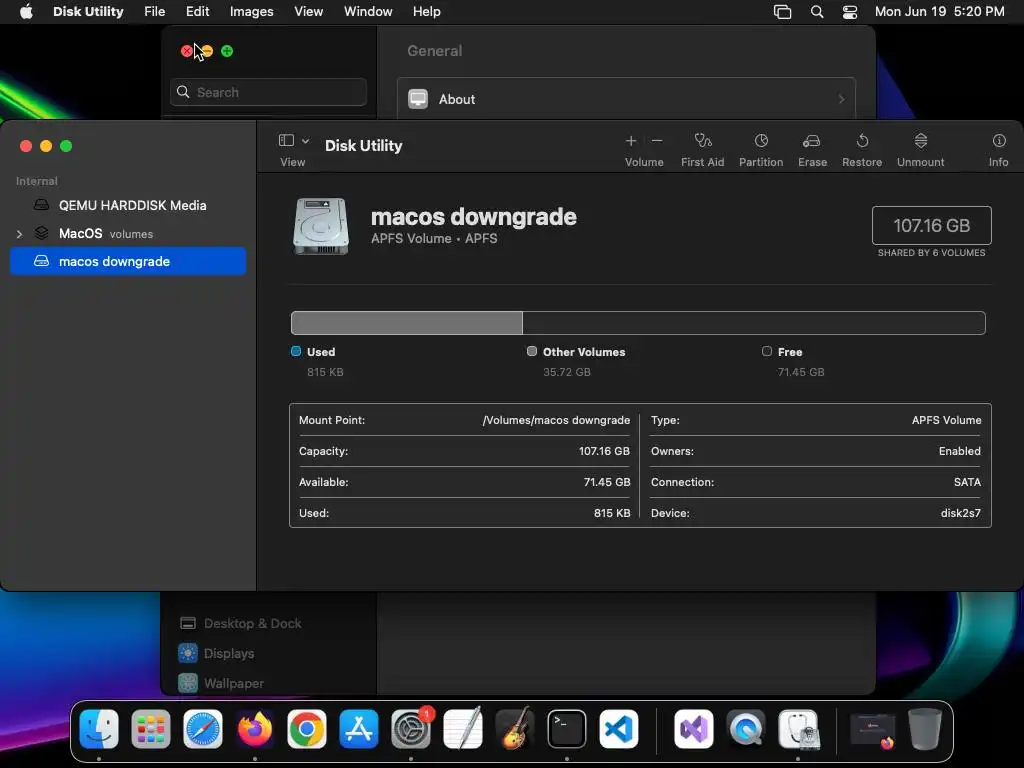The width and height of the screenshot is (1024, 768).
Task: Open the Window menu
Action: pos(368,12)
